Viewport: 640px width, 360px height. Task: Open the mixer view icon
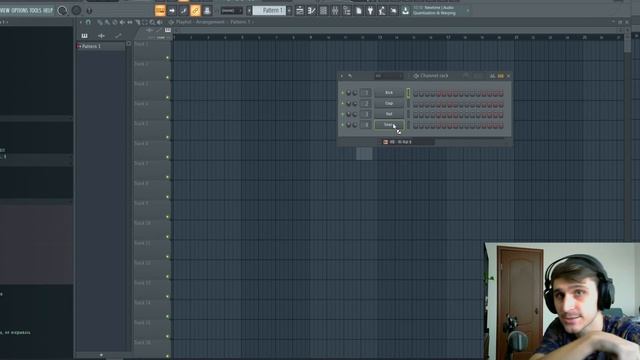[335, 11]
